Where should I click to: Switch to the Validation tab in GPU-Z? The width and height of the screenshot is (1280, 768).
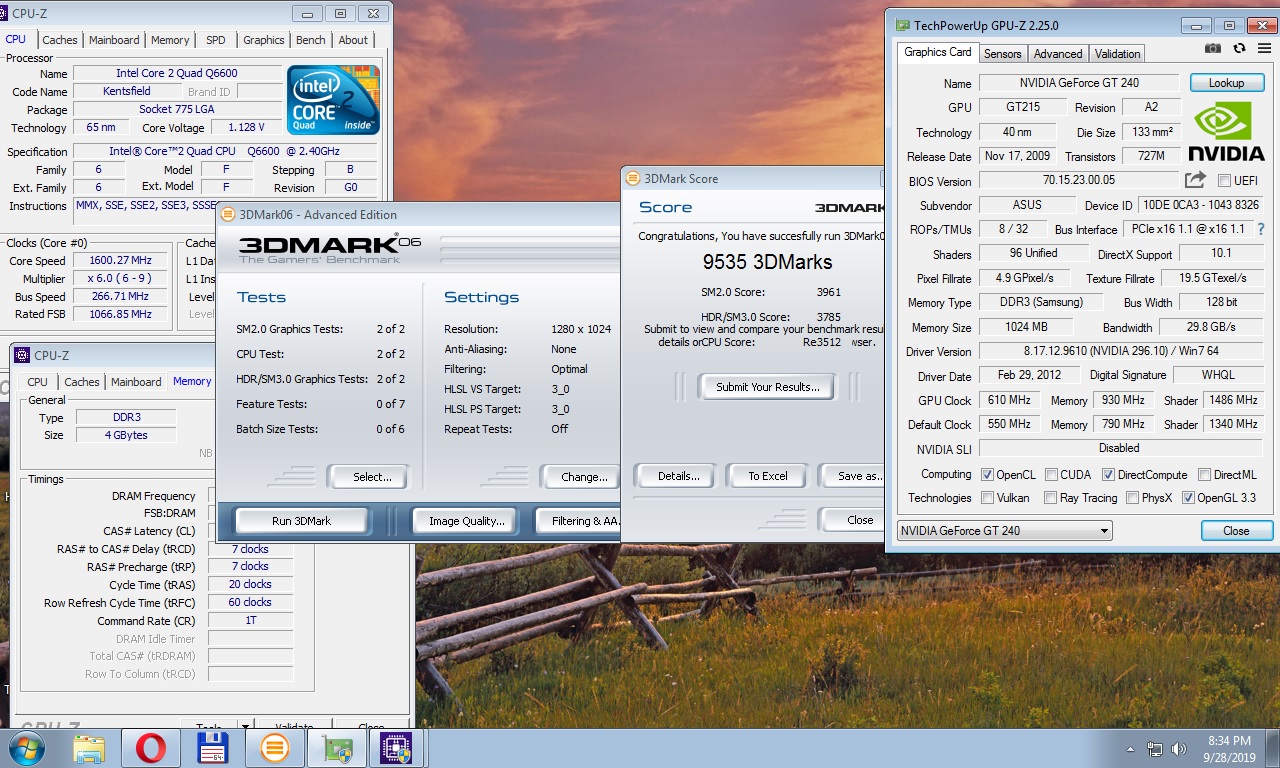coord(1117,54)
